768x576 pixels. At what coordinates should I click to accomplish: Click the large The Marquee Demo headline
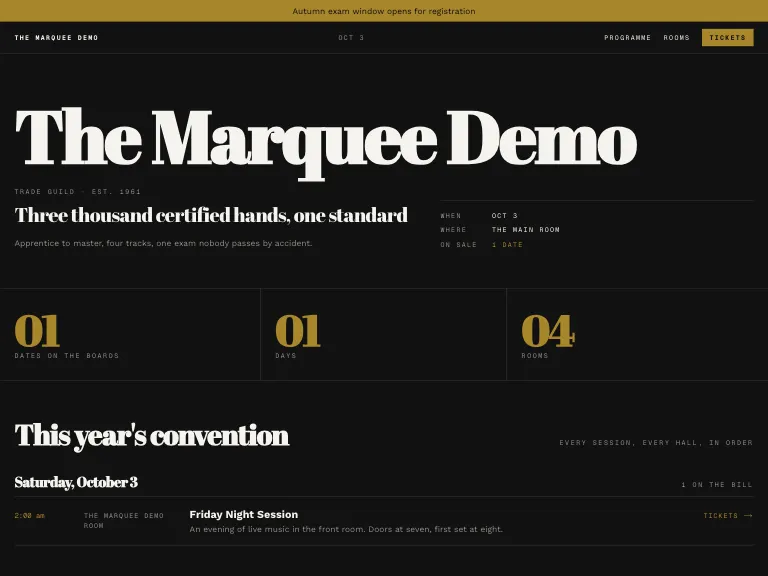[326, 142]
